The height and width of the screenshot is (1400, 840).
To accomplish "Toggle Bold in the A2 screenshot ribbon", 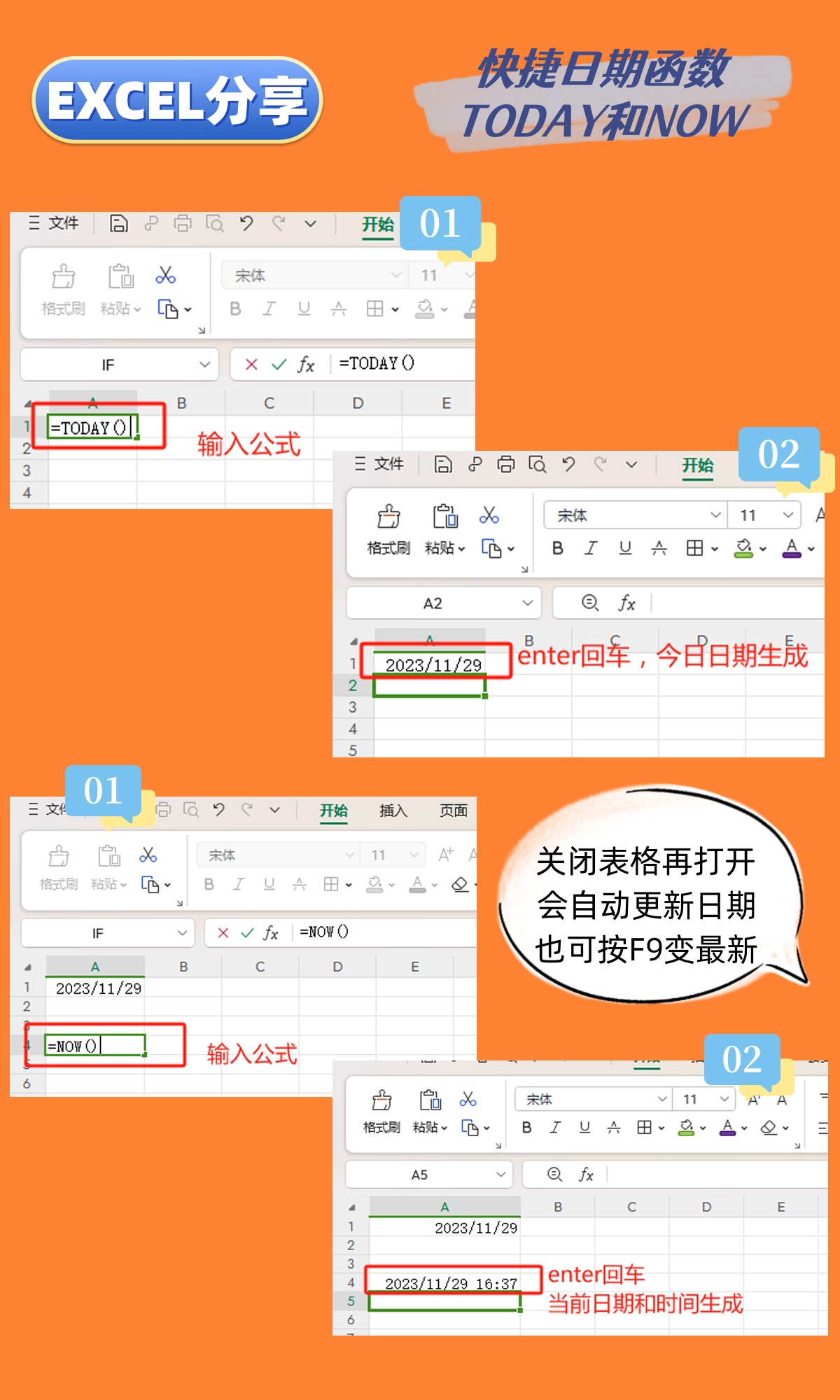I will point(557,548).
